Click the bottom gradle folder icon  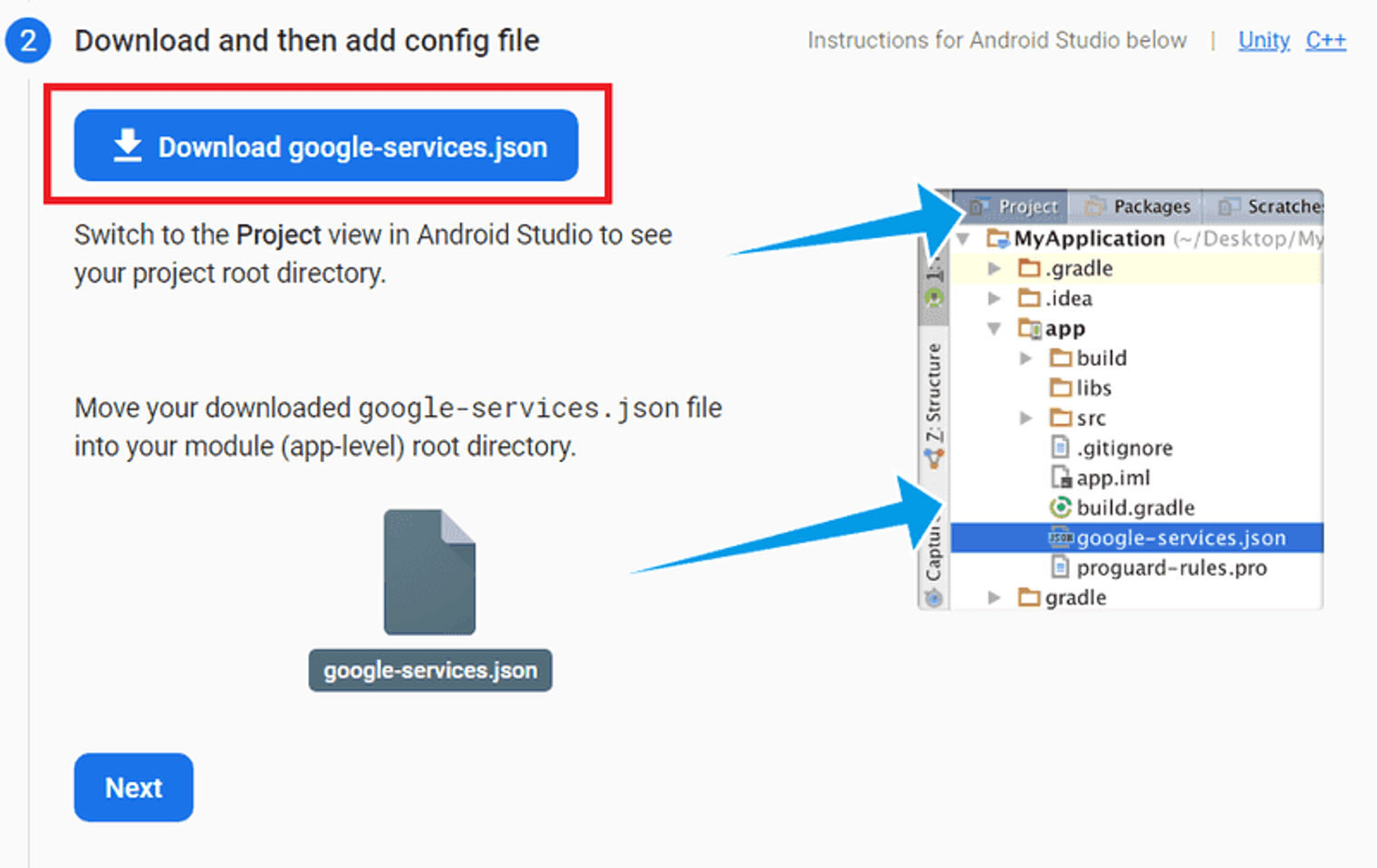1029,597
